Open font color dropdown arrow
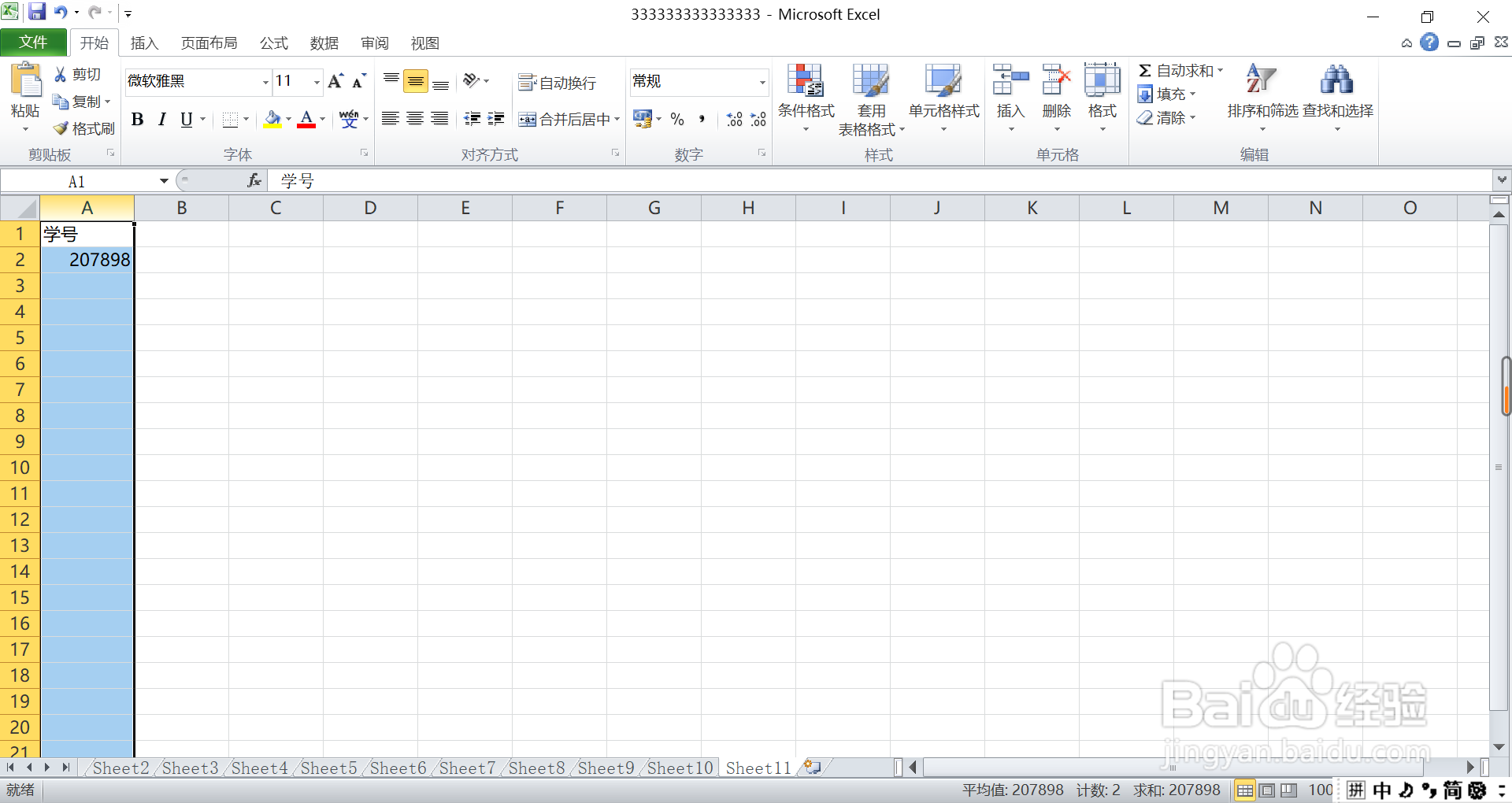The width and height of the screenshot is (1512, 803). click(323, 119)
